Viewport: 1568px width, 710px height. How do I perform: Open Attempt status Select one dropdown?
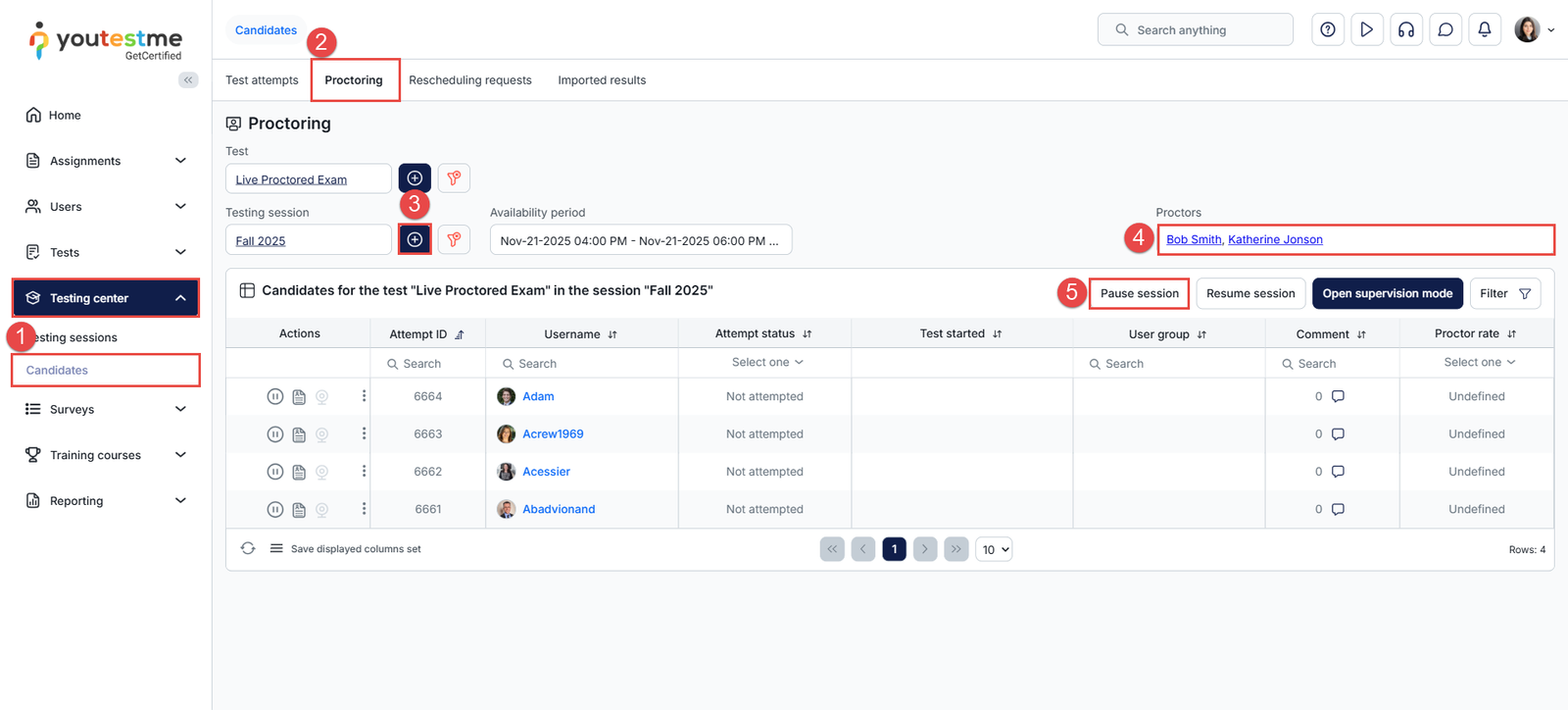[766, 363]
